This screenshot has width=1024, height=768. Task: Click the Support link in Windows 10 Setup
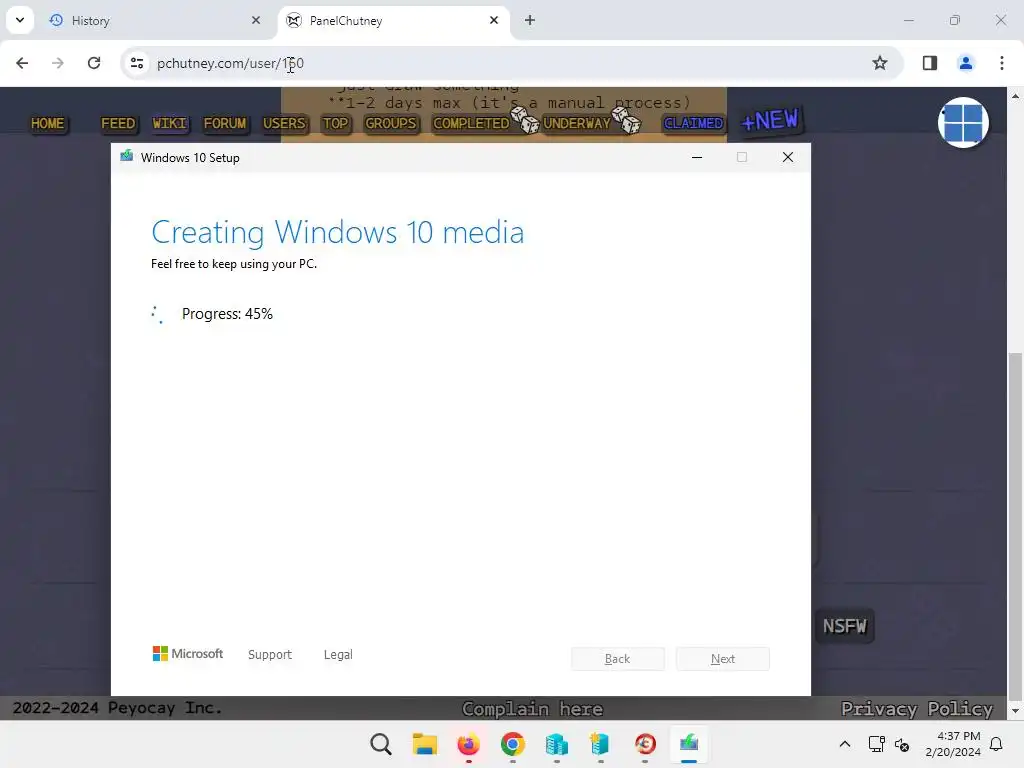[270, 655]
